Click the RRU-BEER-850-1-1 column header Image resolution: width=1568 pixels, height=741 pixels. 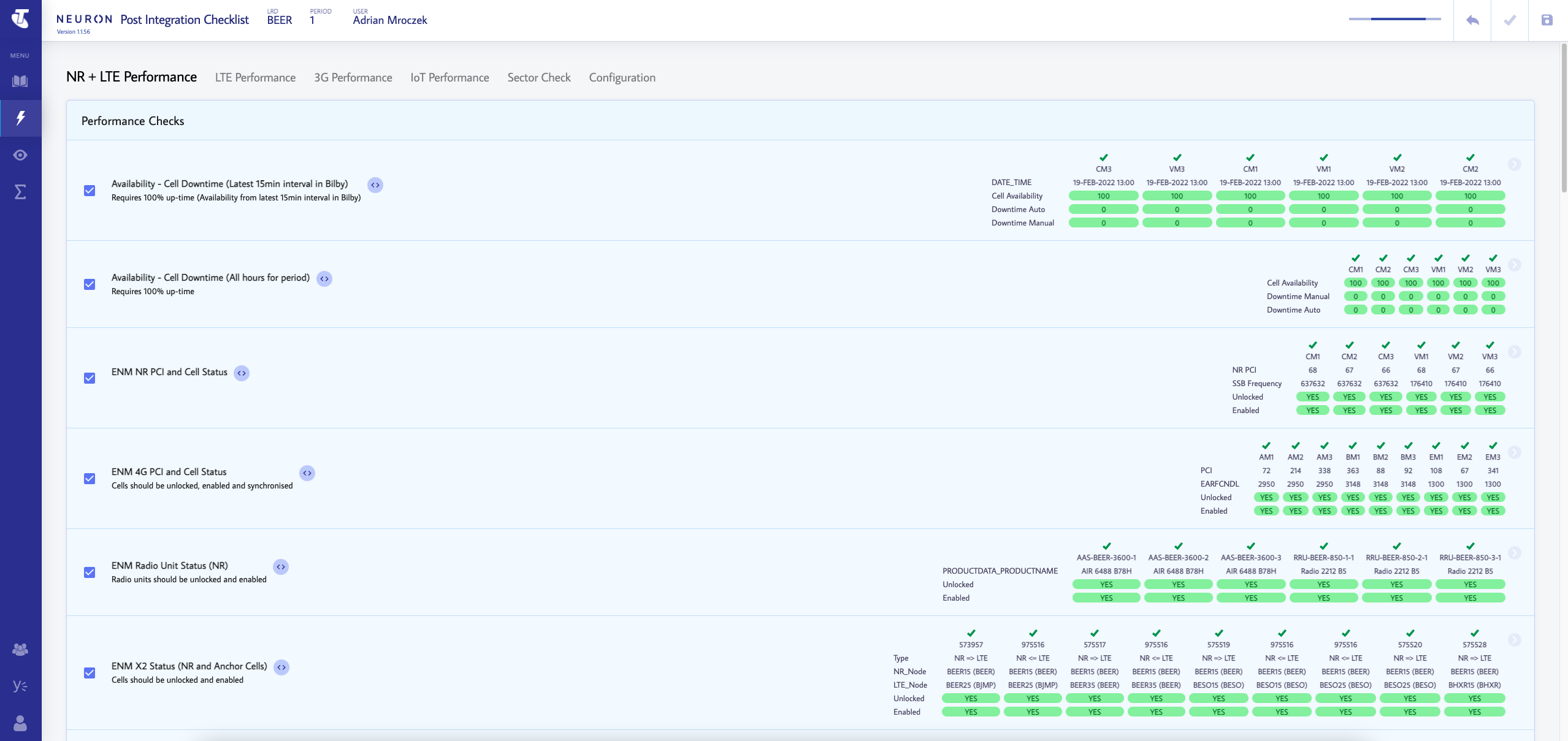[x=1323, y=558]
